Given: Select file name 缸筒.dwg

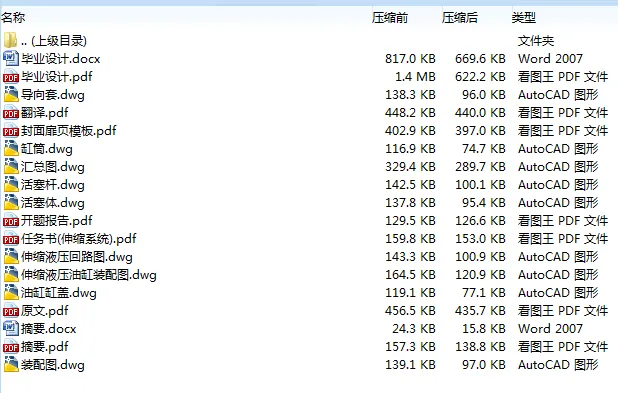Looking at the screenshot, I should (x=47, y=149).
